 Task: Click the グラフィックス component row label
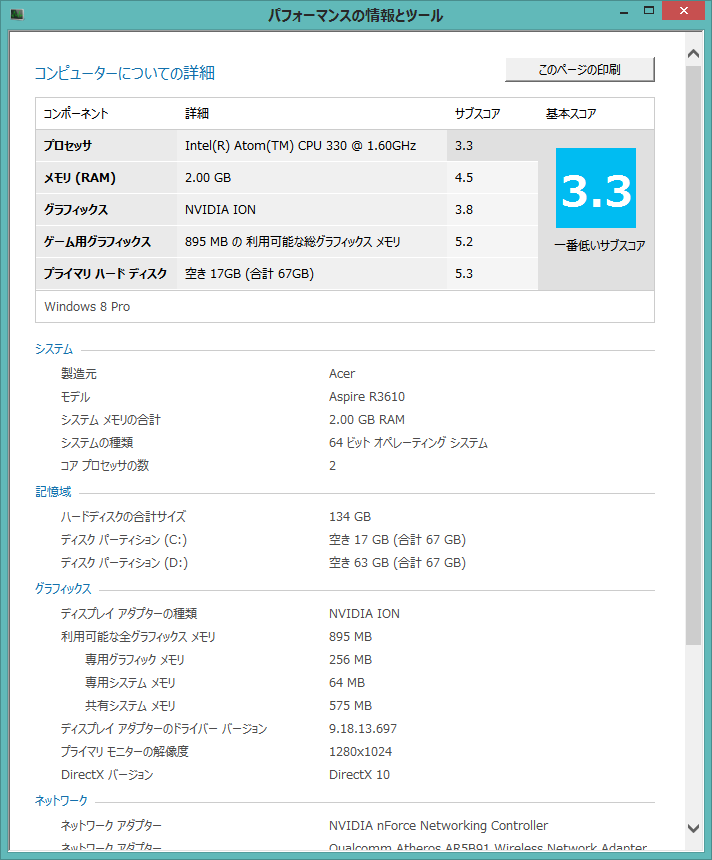(x=76, y=210)
